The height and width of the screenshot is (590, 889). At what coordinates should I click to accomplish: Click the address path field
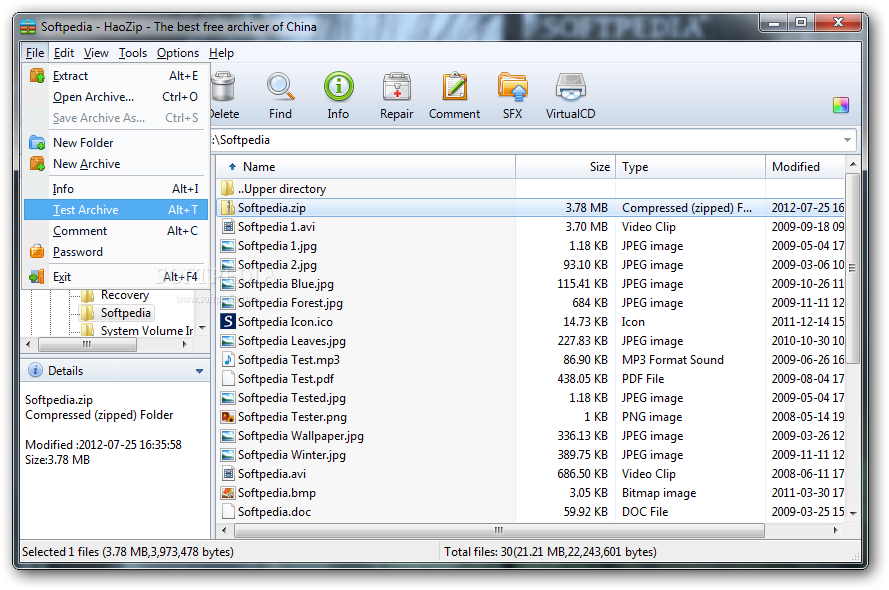coord(529,139)
